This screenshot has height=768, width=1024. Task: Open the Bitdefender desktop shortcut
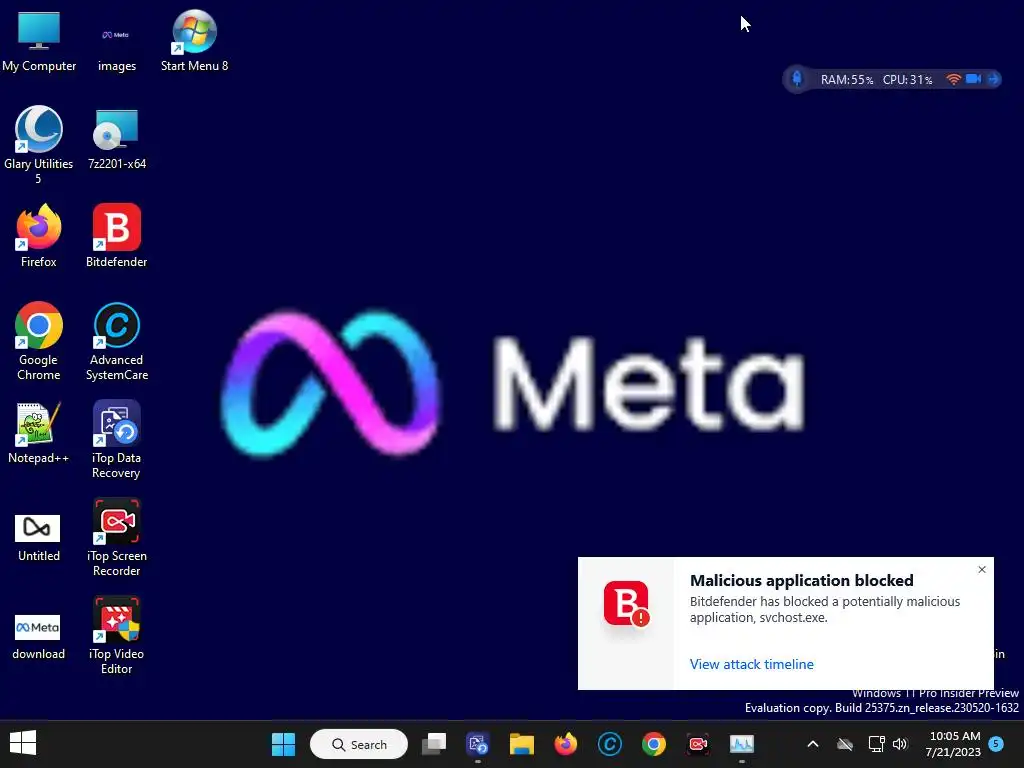tap(116, 236)
